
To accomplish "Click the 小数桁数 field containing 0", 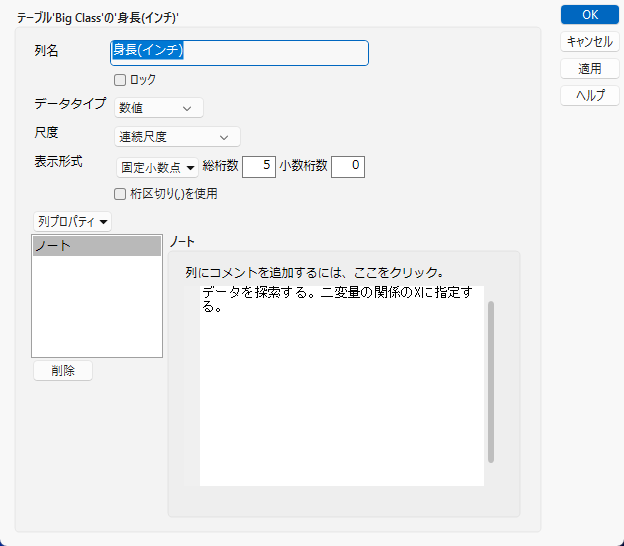I will pyautogui.click(x=348, y=167).
